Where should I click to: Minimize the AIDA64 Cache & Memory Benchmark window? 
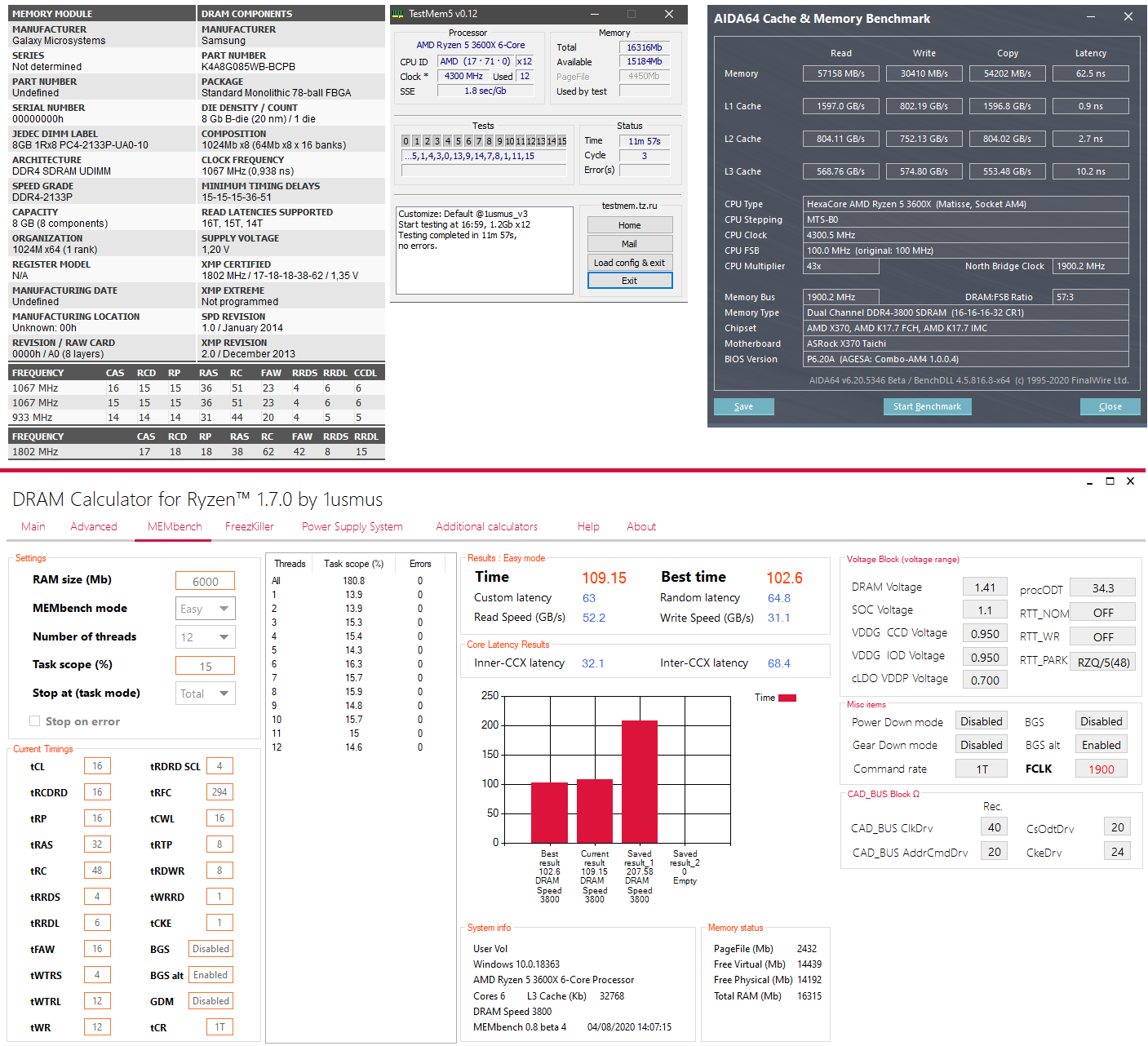click(1092, 17)
